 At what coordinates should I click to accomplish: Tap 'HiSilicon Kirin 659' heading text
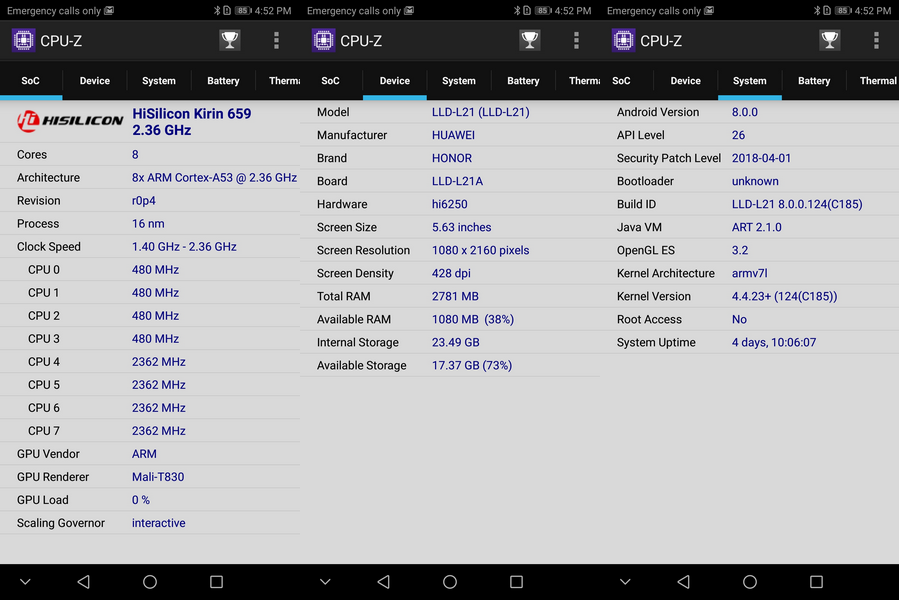pyautogui.click(x=191, y=114)
